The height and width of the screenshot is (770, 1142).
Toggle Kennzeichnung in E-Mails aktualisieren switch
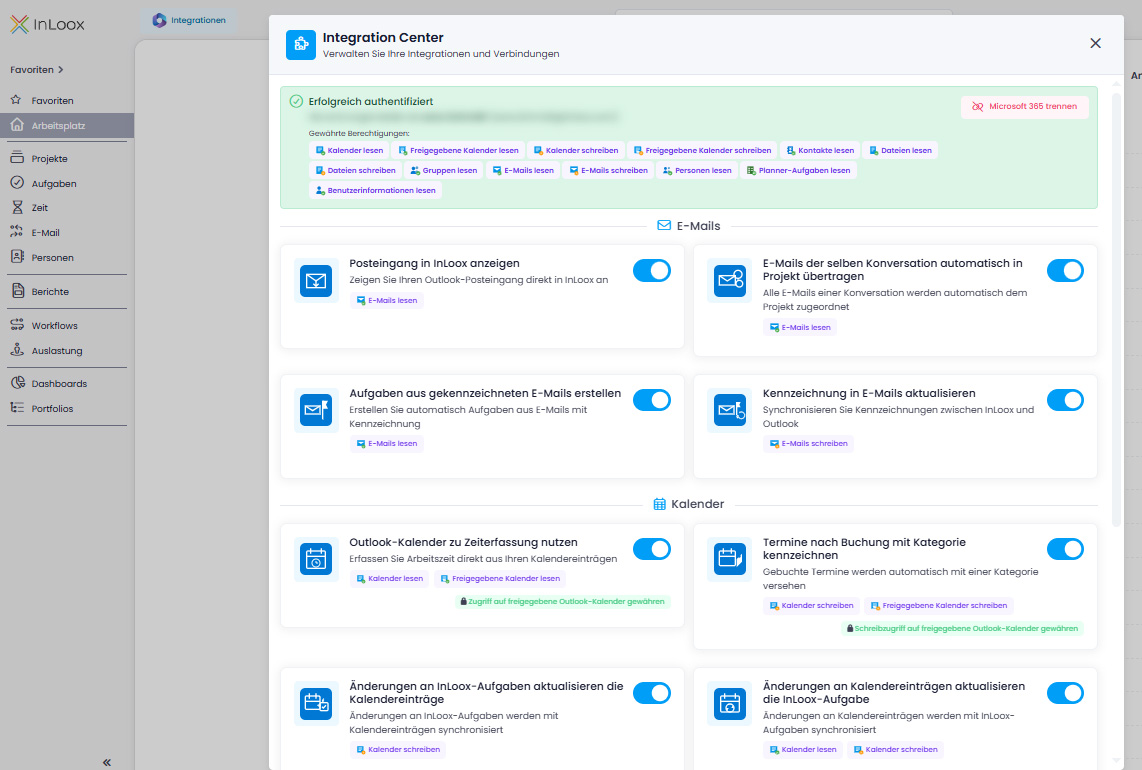(1065, 400)
